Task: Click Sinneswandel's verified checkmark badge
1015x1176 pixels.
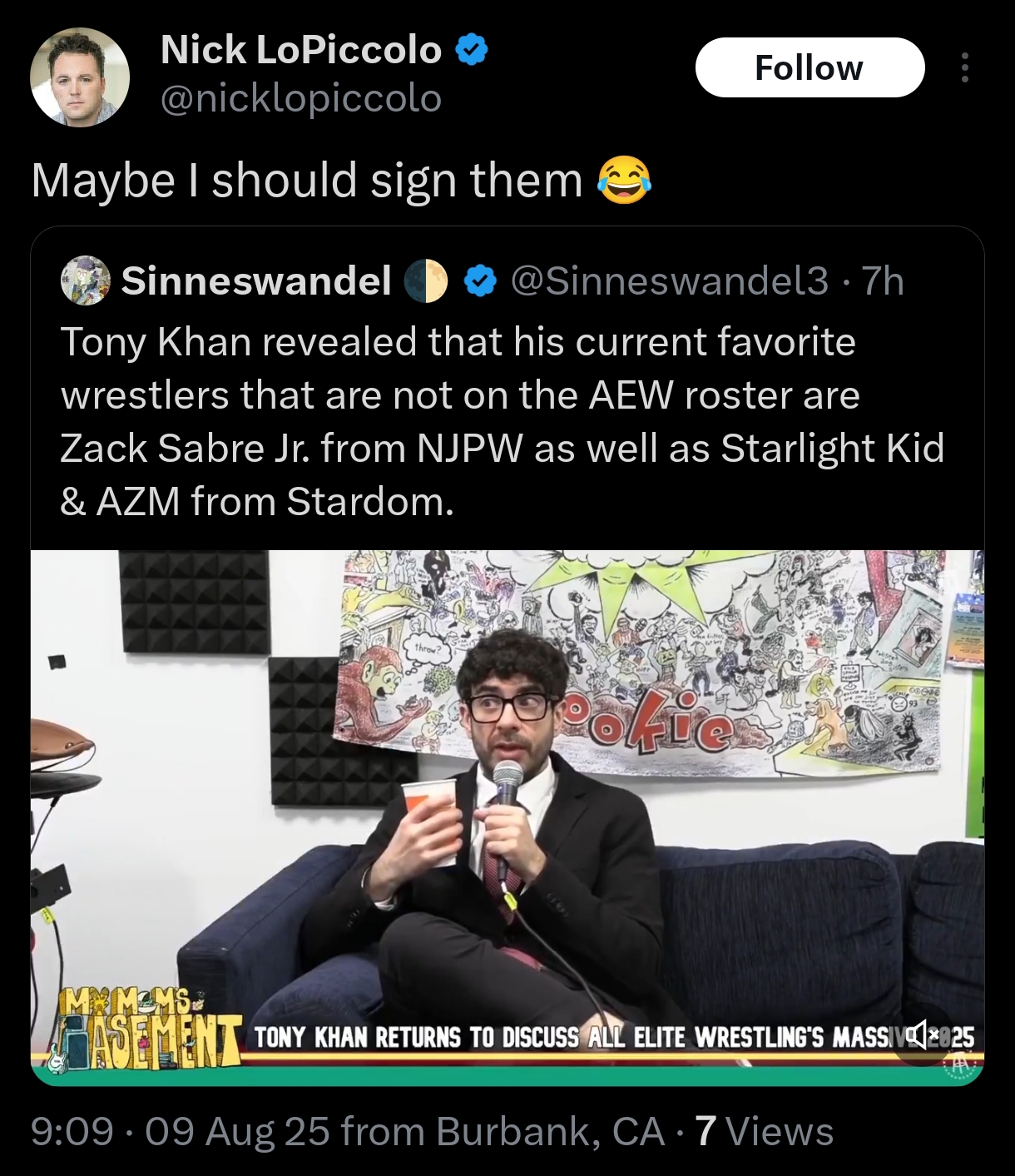Action: pyautogui.click(x=478, y=281)
